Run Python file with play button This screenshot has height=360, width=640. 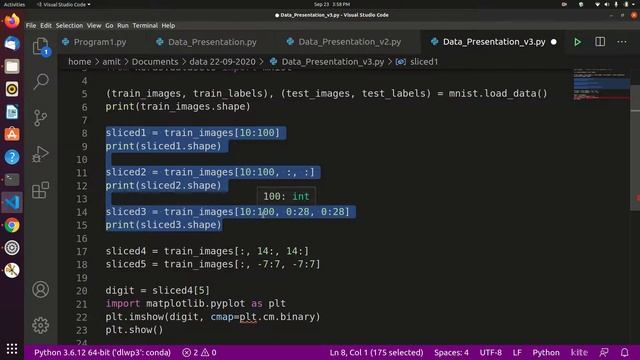[577, 42]
